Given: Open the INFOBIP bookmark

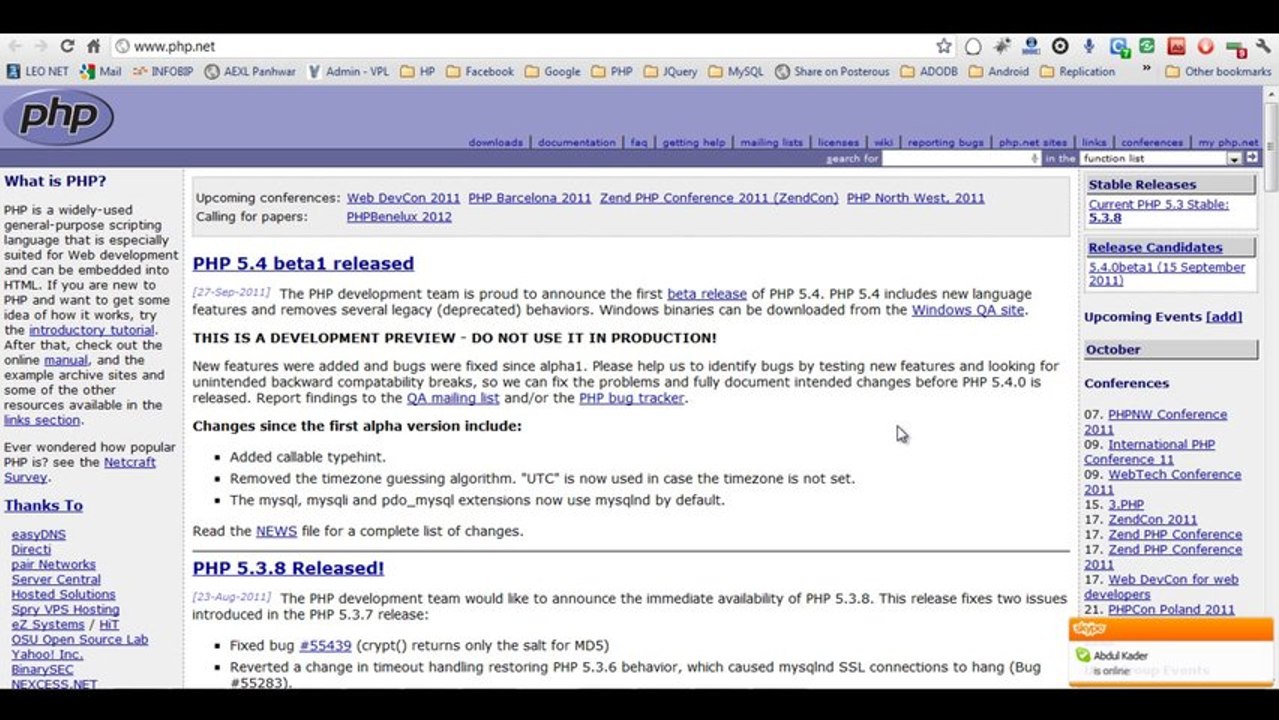Looking at the screenshot, I should 162,72.
